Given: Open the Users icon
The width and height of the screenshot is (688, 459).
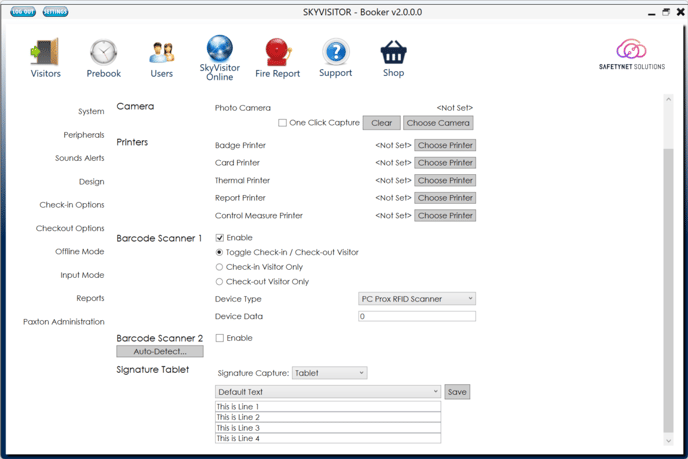Looking at the screenshot, I should 162,53.
